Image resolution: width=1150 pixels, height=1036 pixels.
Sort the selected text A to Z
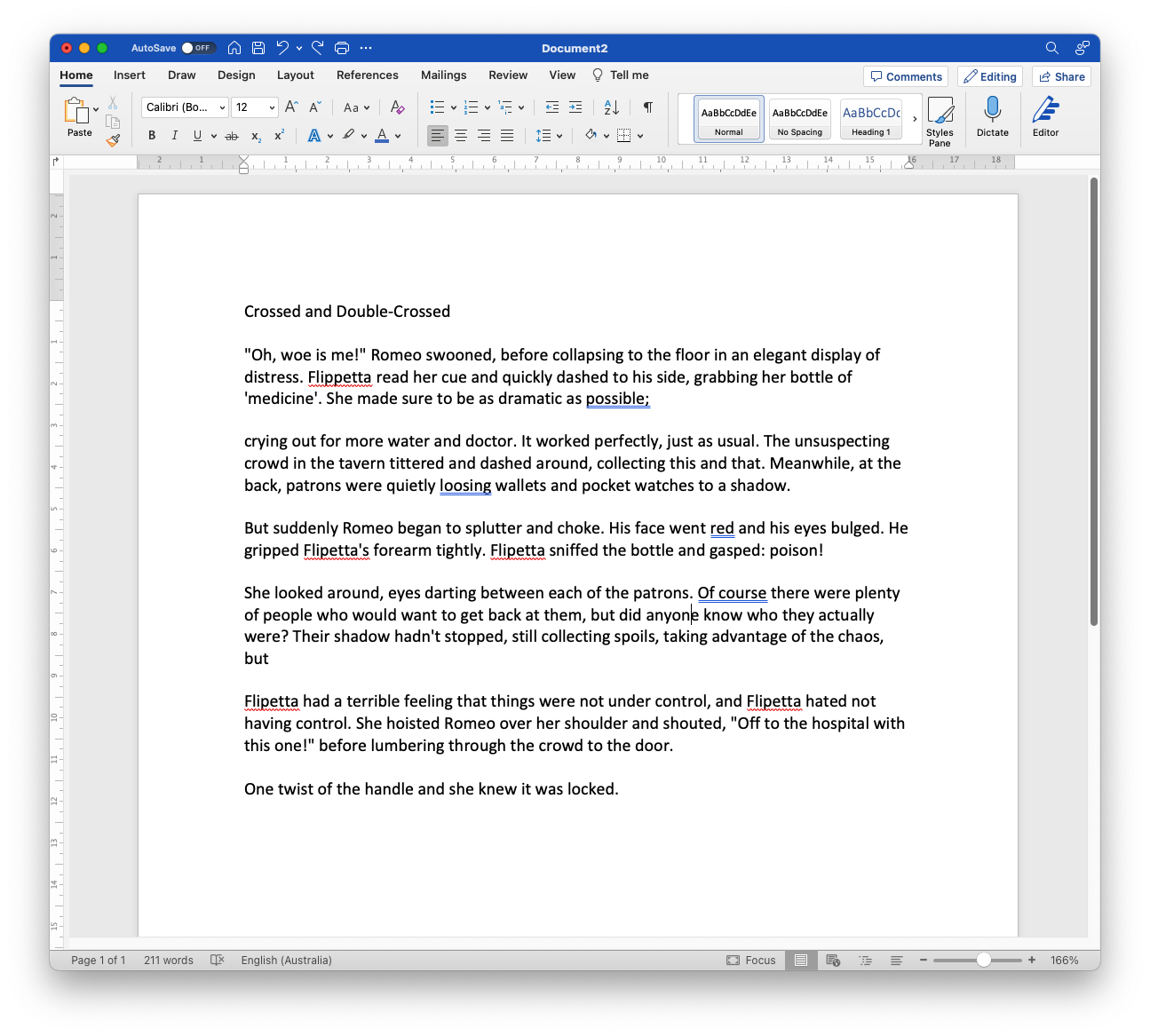(612, 107)
